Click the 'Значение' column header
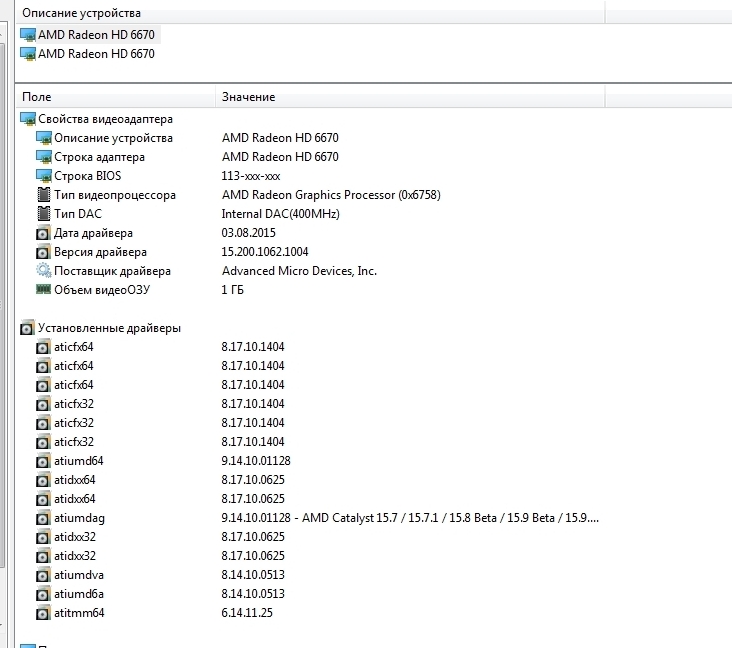This screenshot has width=732, height=648. point(248,97)
